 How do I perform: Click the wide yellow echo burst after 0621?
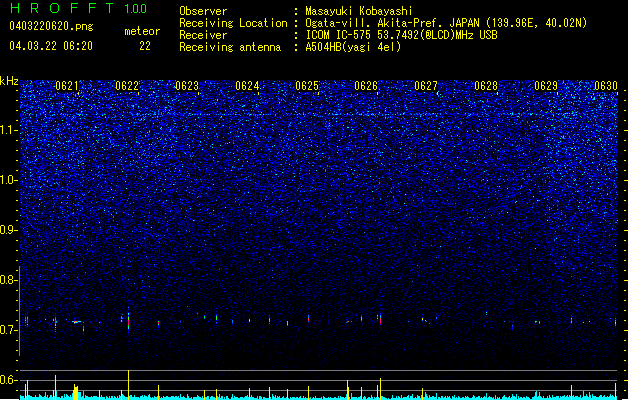[76, 392]
